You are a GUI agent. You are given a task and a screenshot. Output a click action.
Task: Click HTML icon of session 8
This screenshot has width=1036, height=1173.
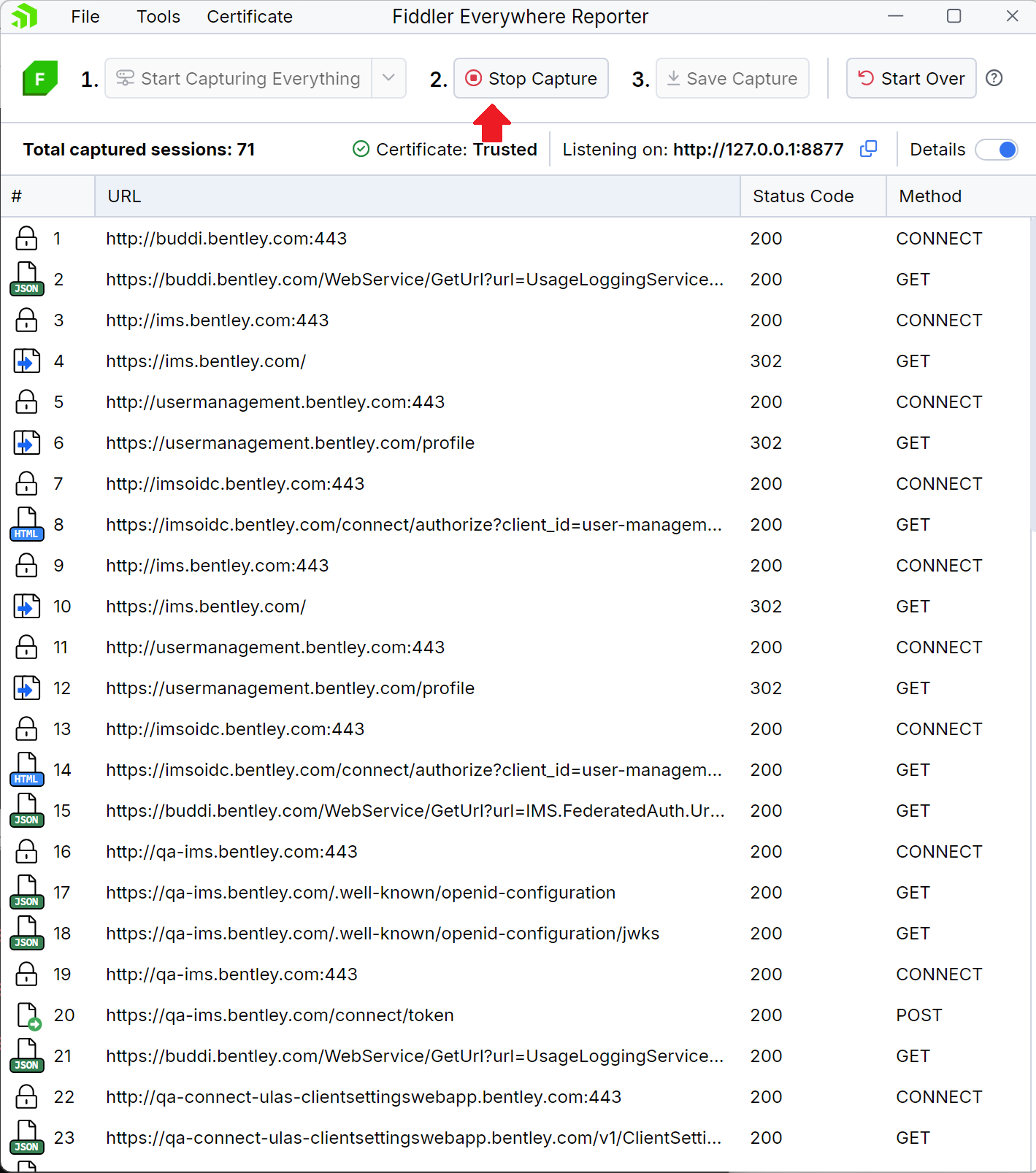pos(27,525)
